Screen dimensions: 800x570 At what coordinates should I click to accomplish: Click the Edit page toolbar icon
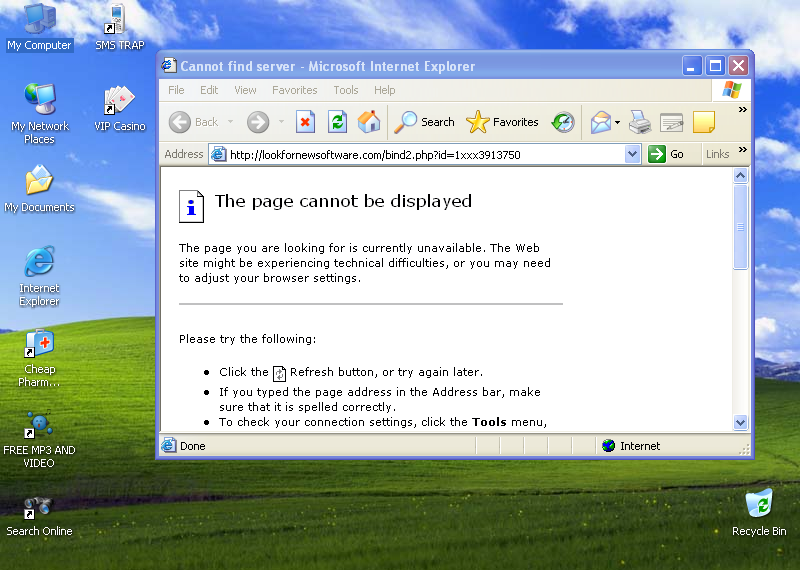coord(671,122)
